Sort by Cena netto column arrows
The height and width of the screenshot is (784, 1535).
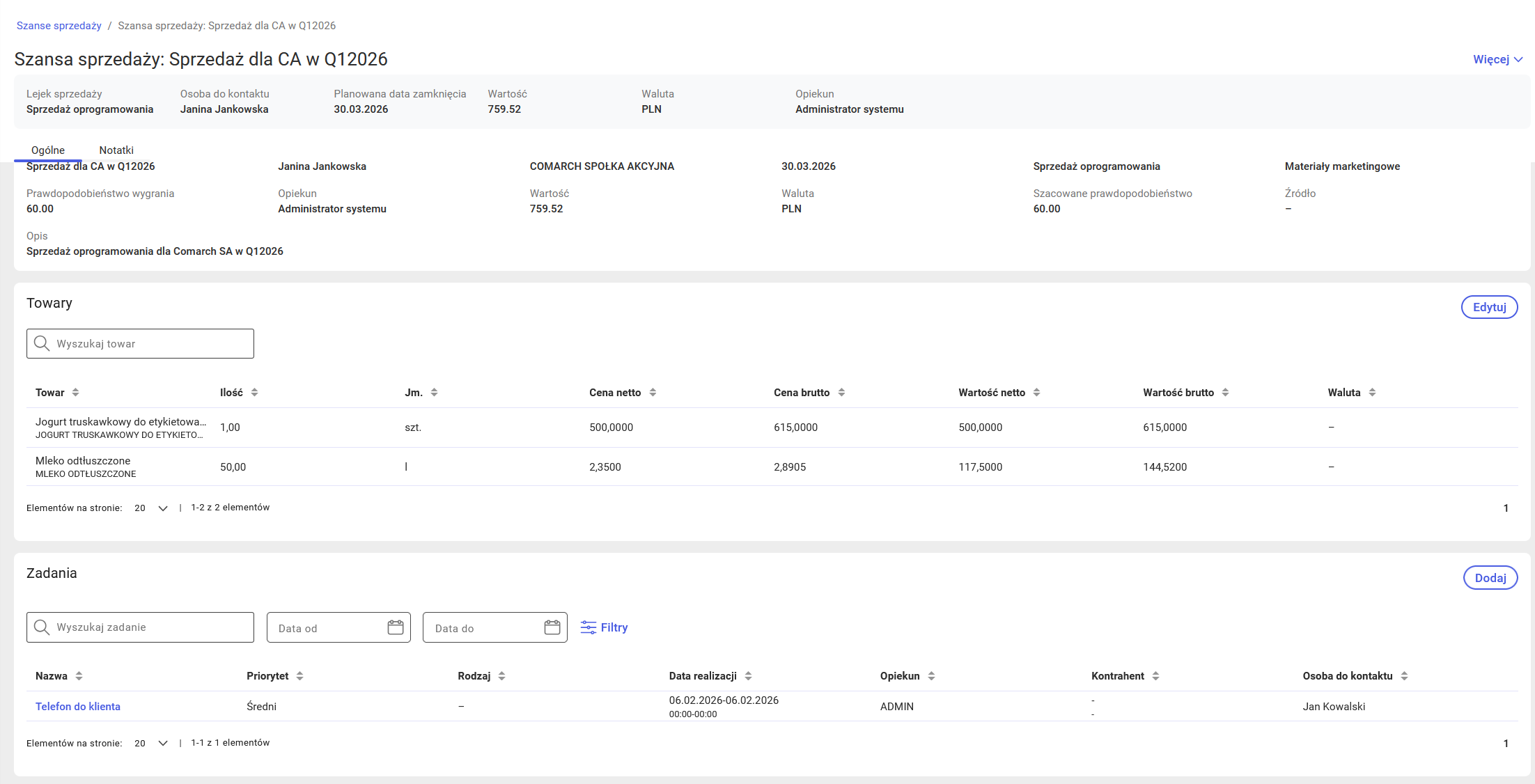pyautogui.click(x=653, y=393)
